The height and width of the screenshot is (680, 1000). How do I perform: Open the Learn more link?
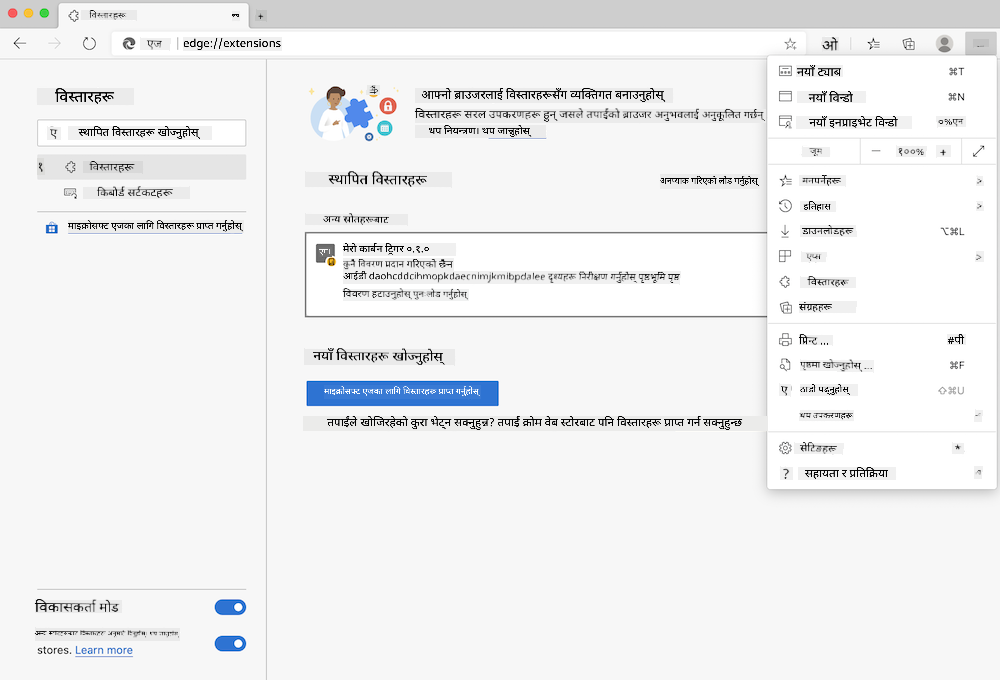tap(104, 650)
